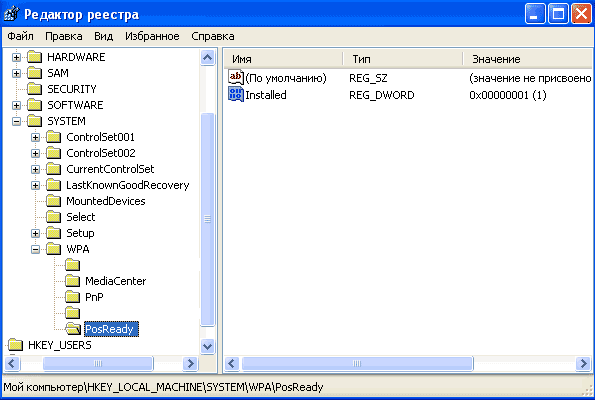Viewport: 595px width, 400px height.
Task: Click the DWORD icon for Installed
Action: point(236,94)
